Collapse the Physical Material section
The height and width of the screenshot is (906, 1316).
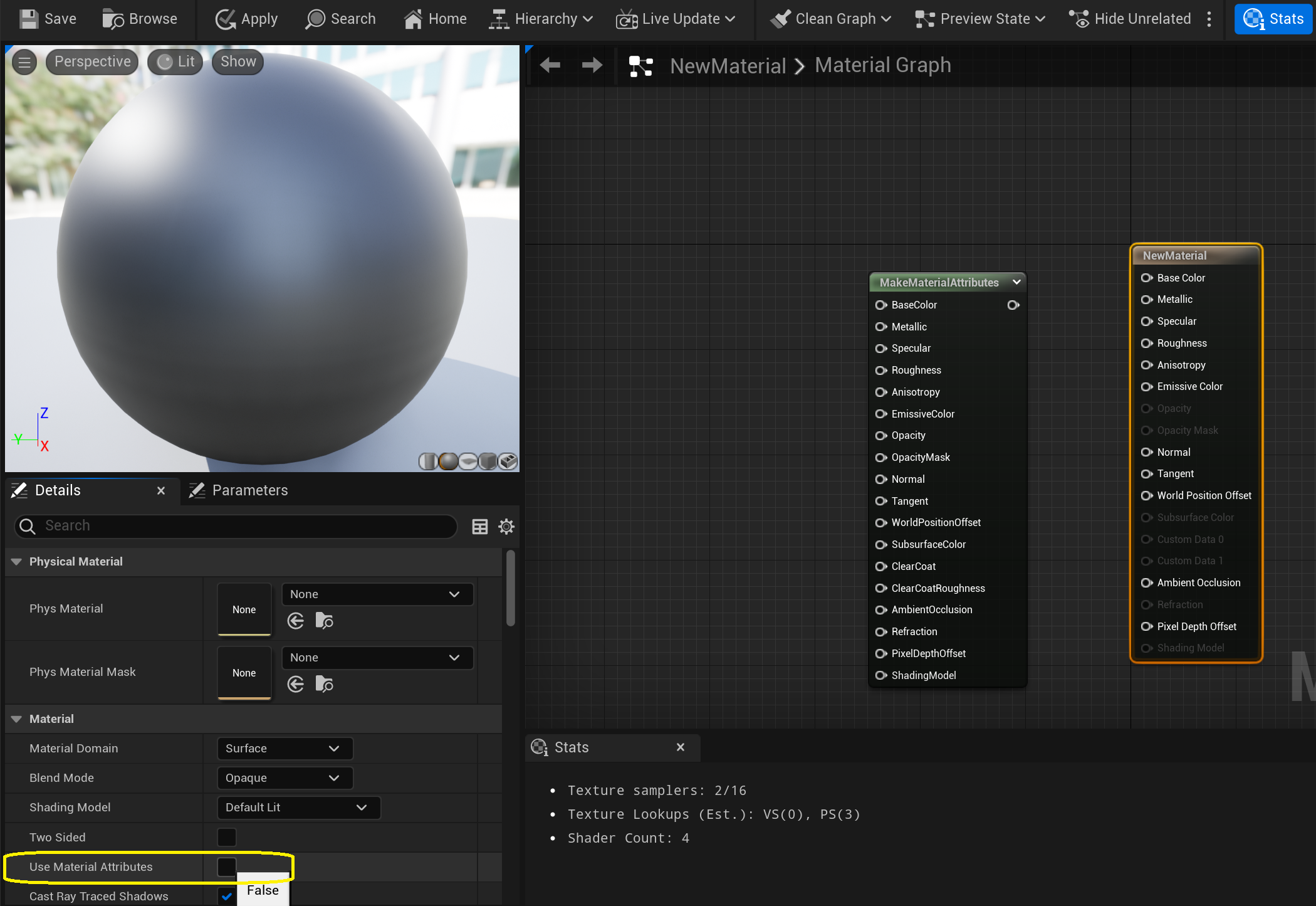pos(17,561)
